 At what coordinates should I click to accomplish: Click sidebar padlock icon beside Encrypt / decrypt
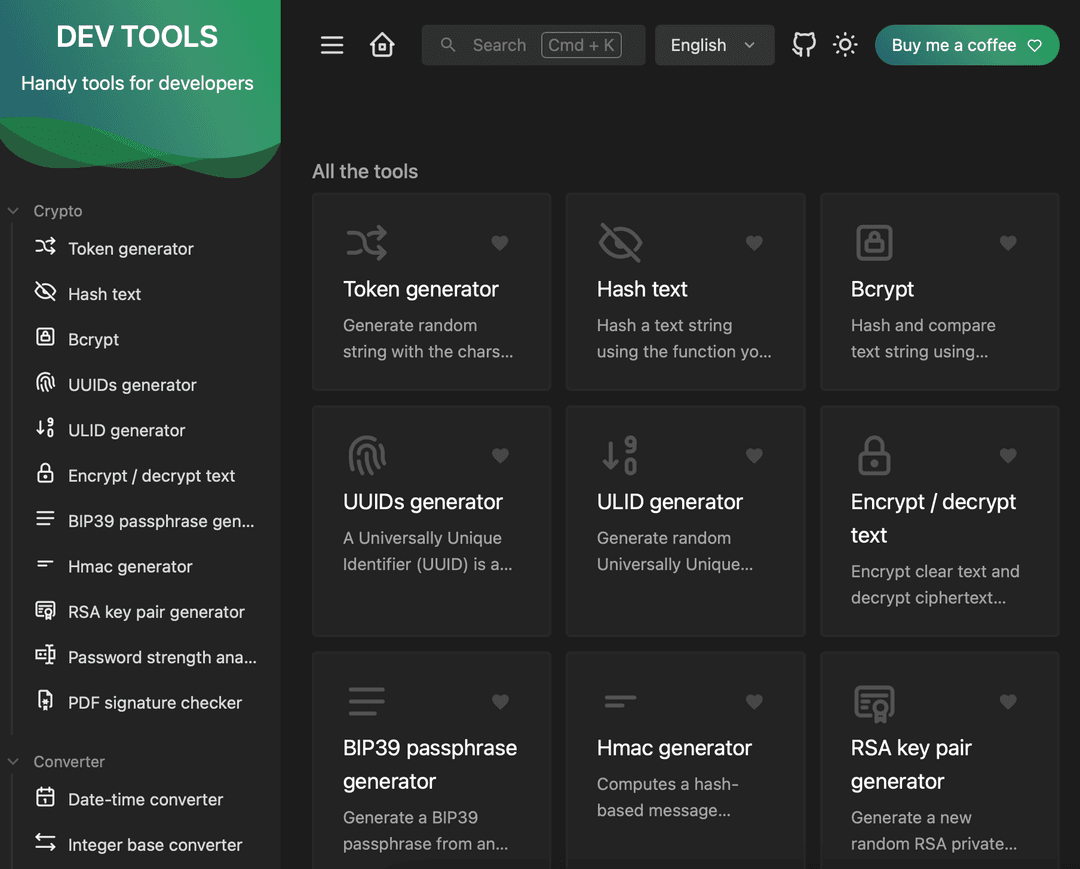point(45,473)
